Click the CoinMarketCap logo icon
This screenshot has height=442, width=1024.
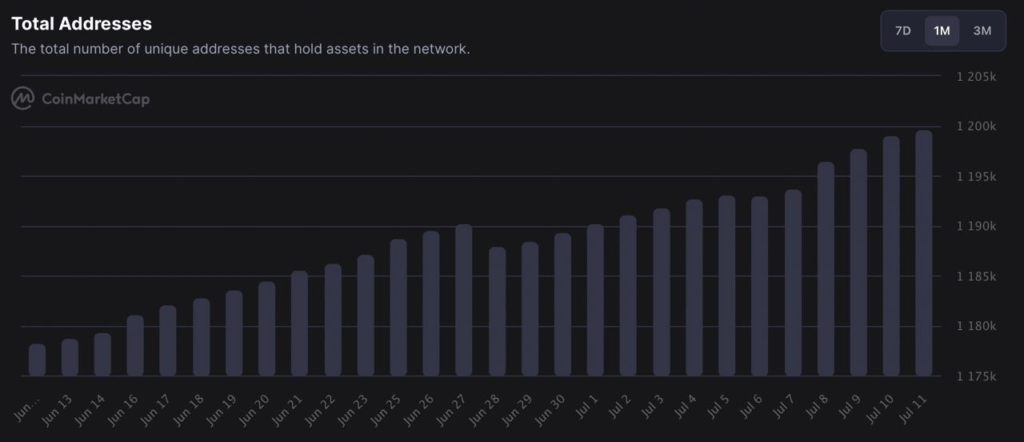[23, 99]
